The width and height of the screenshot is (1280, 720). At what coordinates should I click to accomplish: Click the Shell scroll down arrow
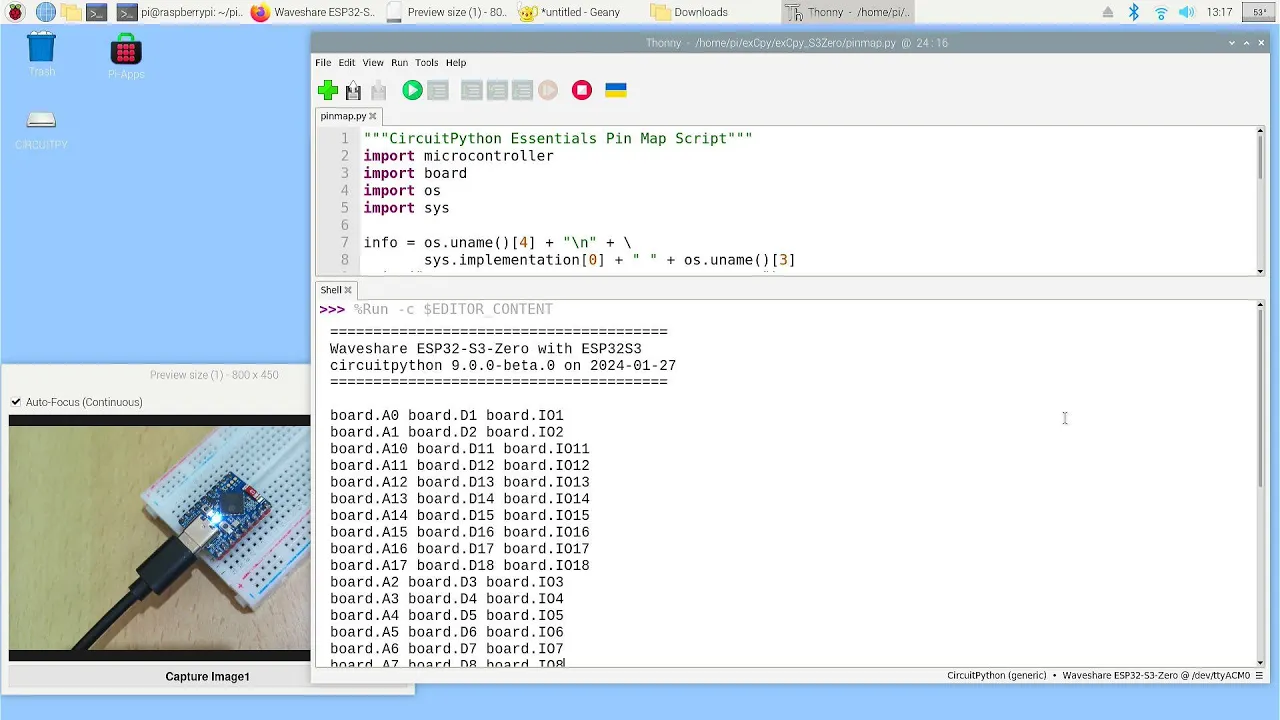[x=1260, y=661]
